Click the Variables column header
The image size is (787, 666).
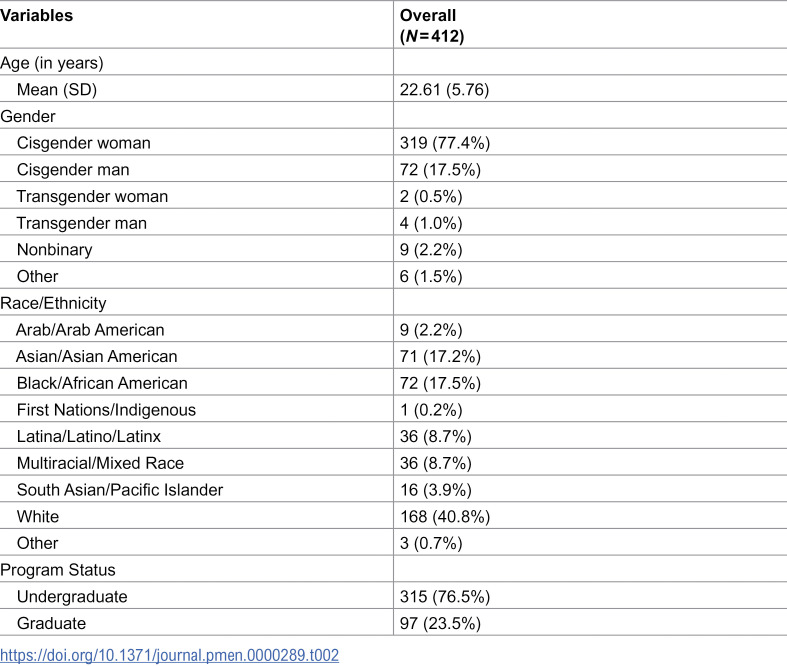click(x=37, y=16)
